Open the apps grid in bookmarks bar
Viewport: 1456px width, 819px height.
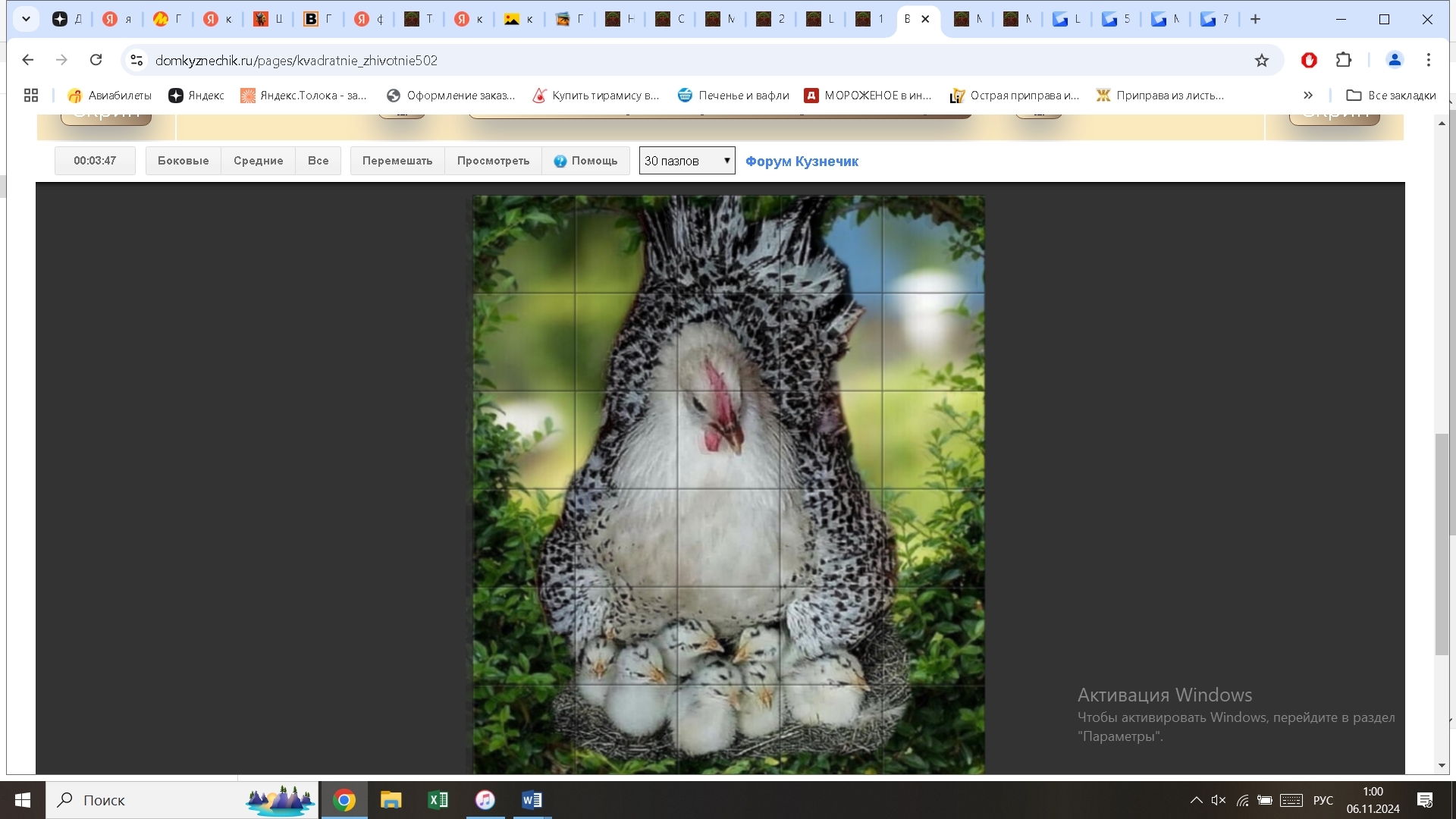click(x=31, y=95)
